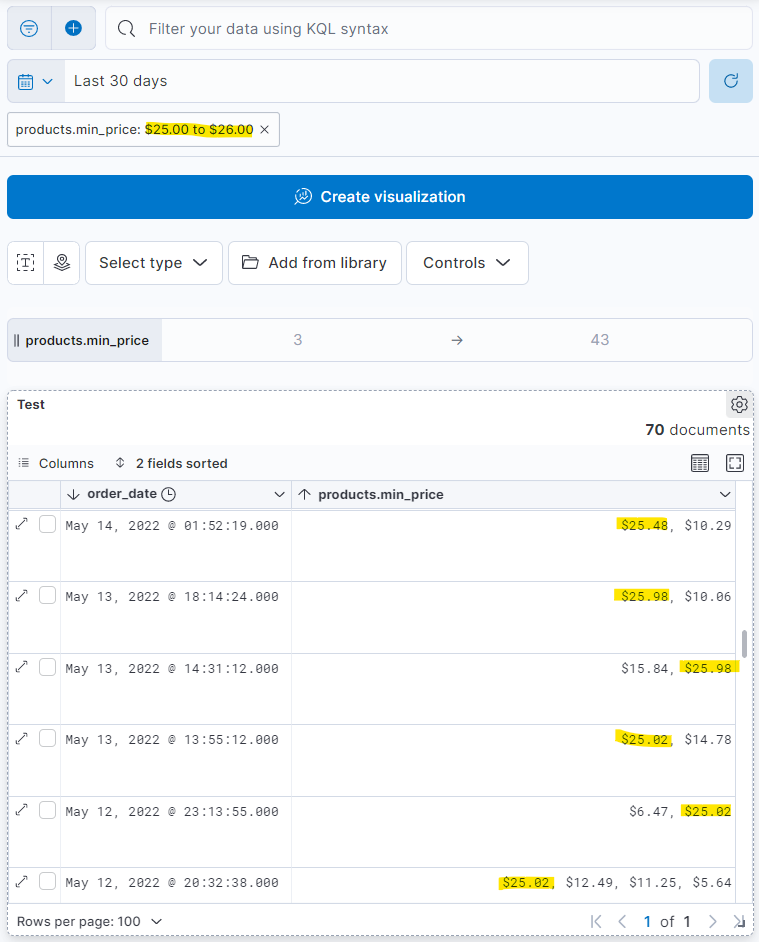Add a new filter with the plus icon
Image resolution: width=759 pixels, height=942 pixels.
(73, 28)
